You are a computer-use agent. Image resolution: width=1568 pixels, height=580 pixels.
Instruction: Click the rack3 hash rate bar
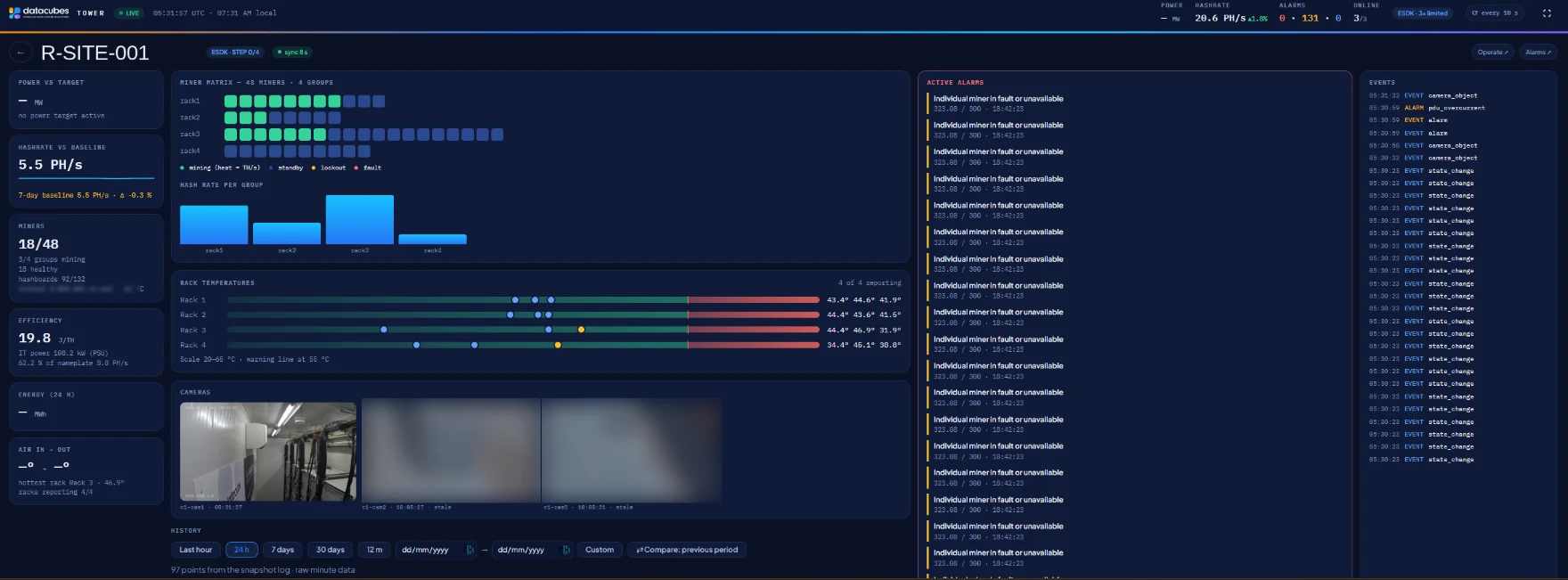360,219
